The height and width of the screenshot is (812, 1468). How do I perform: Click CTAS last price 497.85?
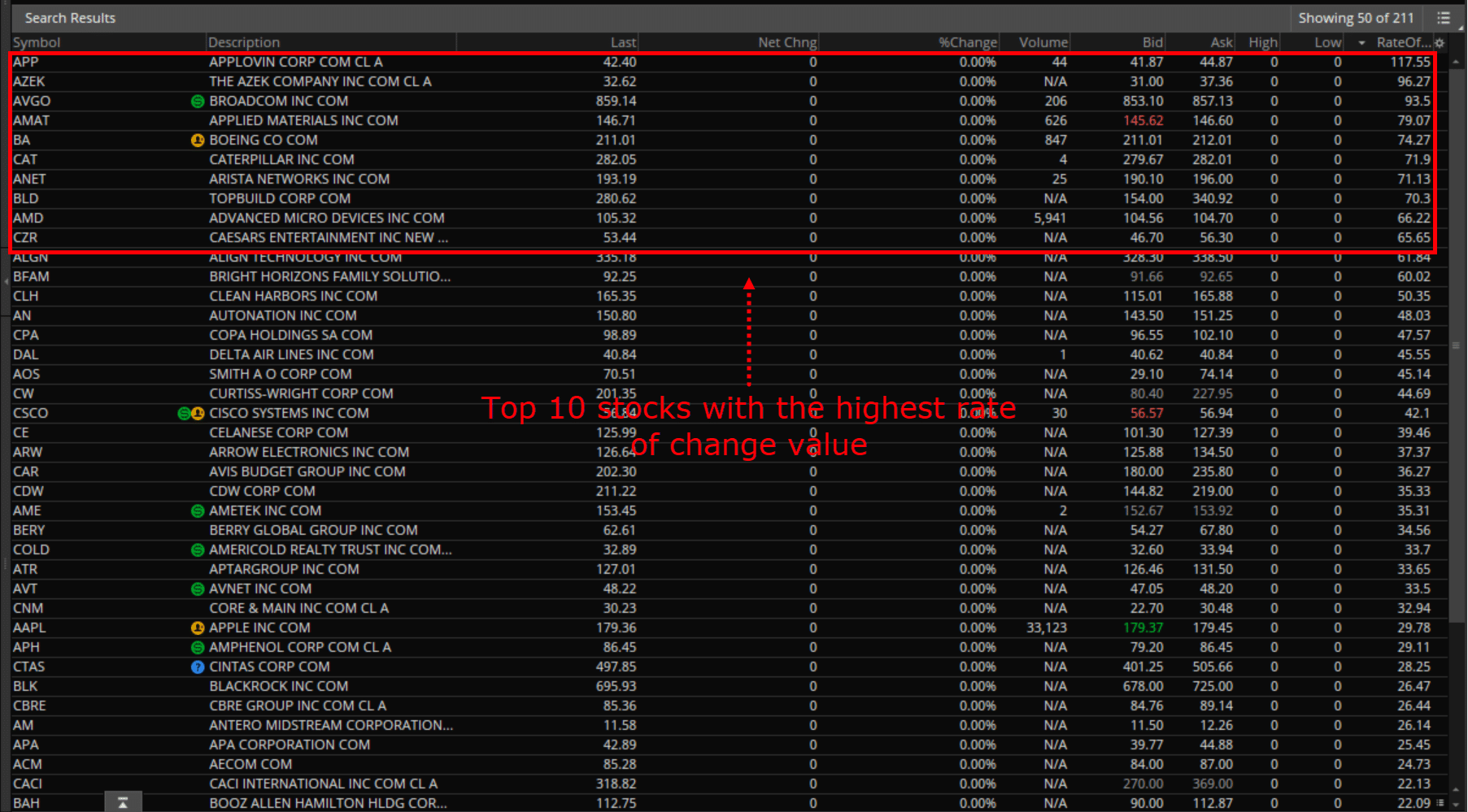click(616, 667)
